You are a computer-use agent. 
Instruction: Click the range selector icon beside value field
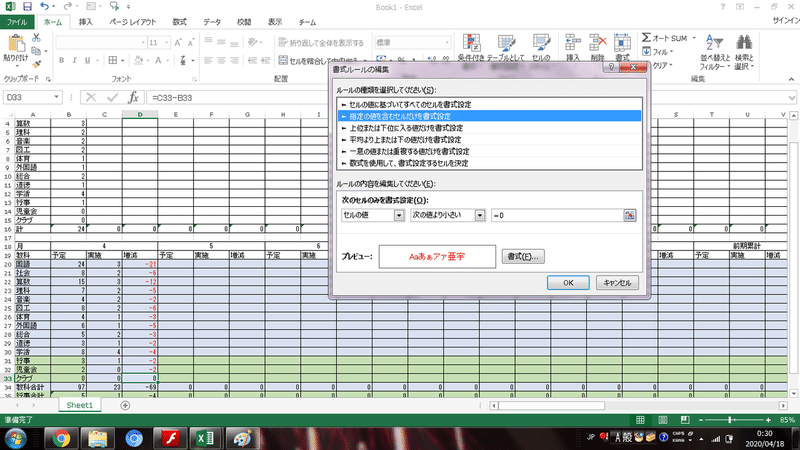(630, 215)
